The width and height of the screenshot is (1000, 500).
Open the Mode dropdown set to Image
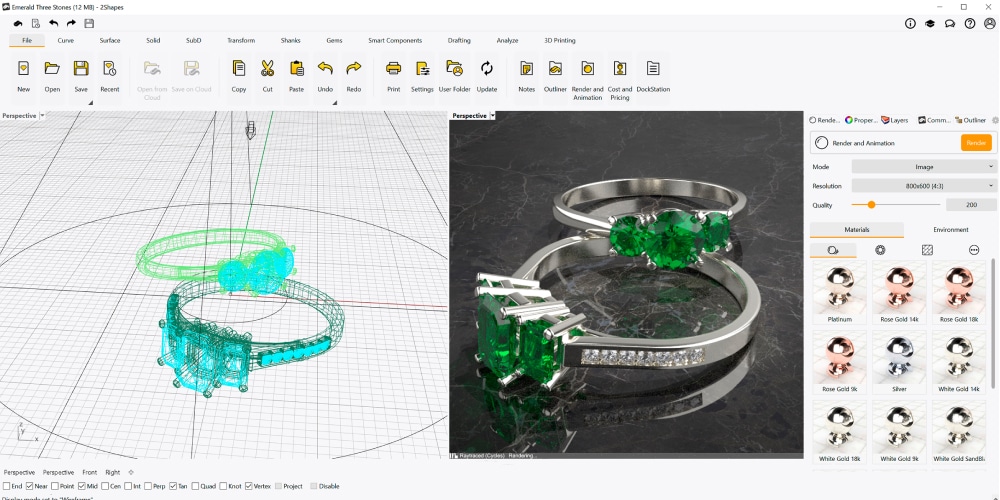(x=923, y=166)
